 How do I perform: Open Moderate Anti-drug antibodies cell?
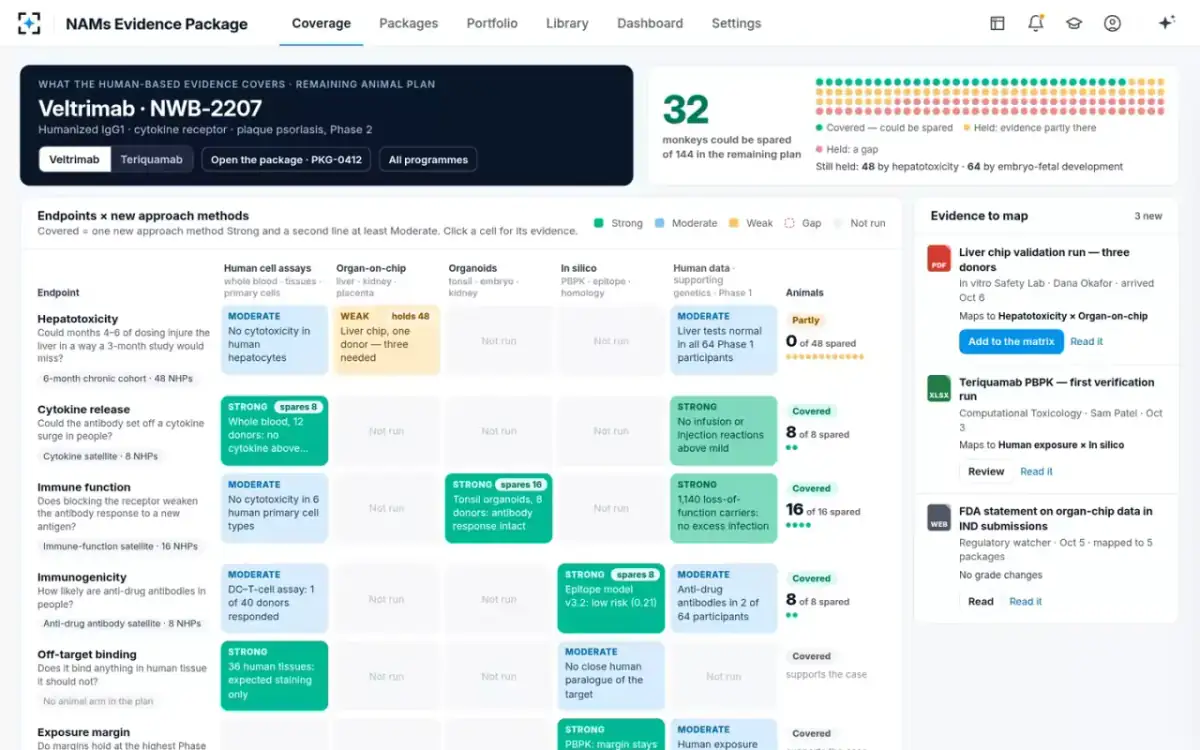click(x=724, y=598)
